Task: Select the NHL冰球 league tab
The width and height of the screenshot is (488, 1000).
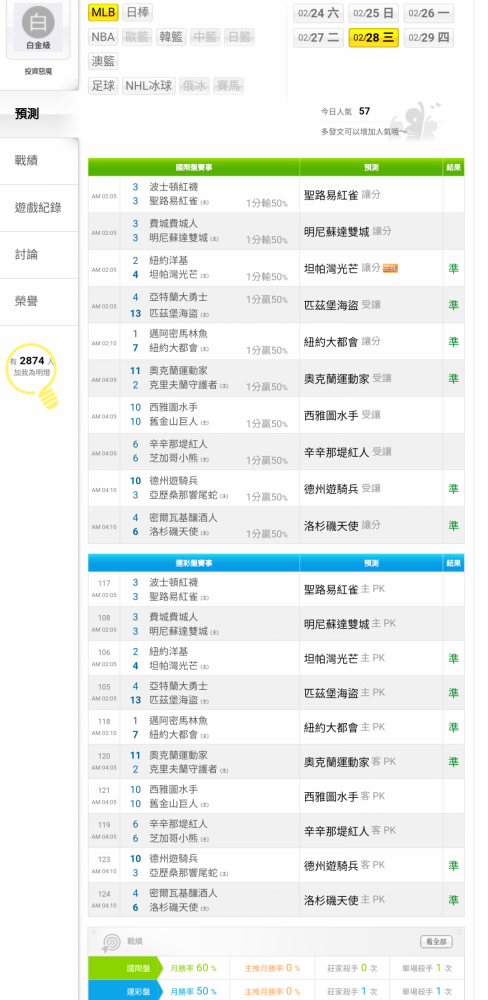Action: (x=149, y=86)
